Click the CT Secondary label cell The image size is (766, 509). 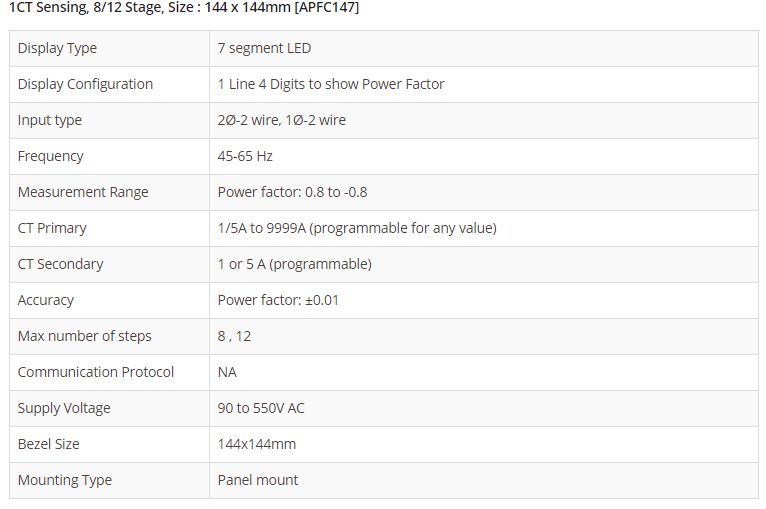[x=60, y=264]
